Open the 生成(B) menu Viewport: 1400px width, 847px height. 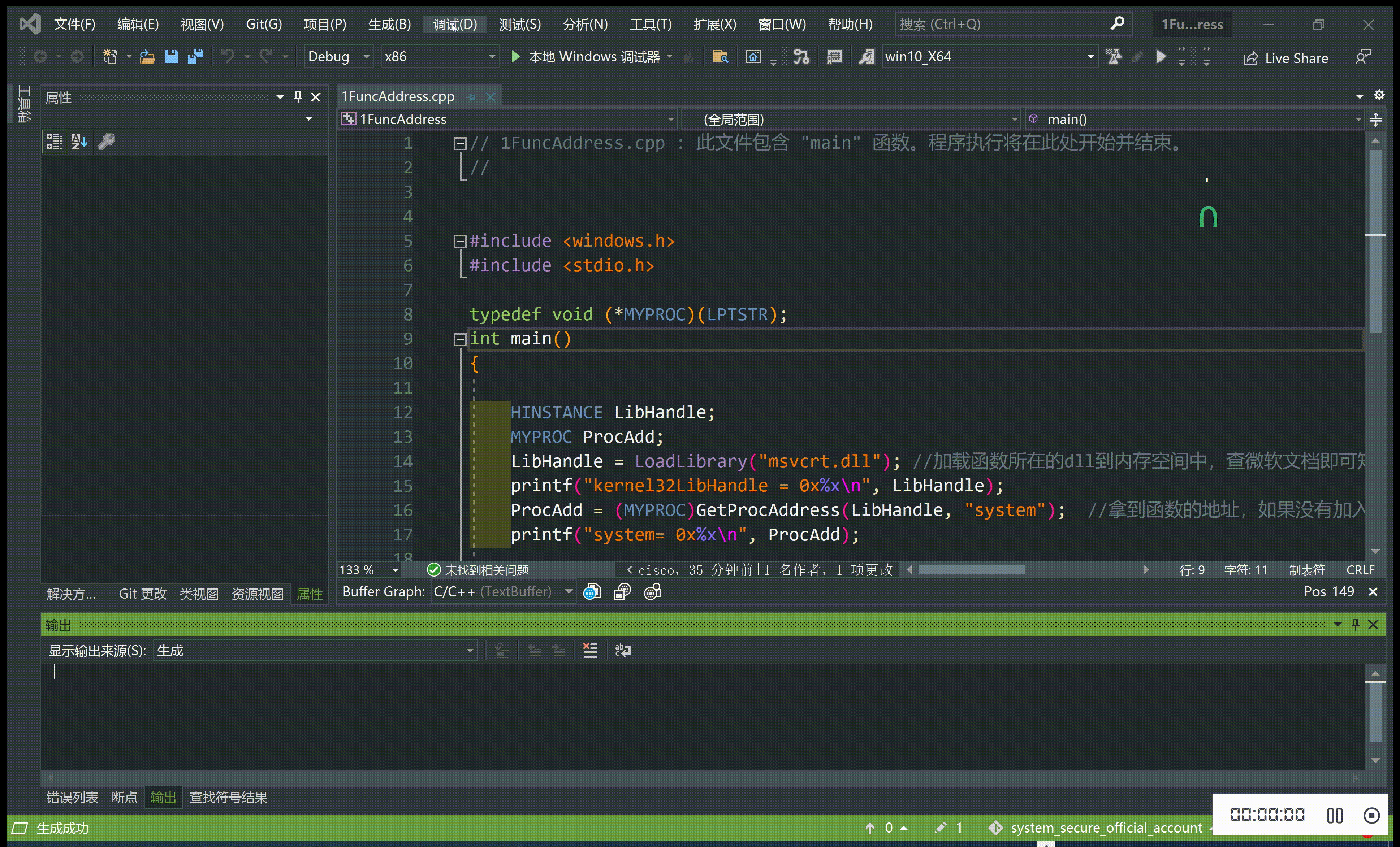click(x=389, y=24)
